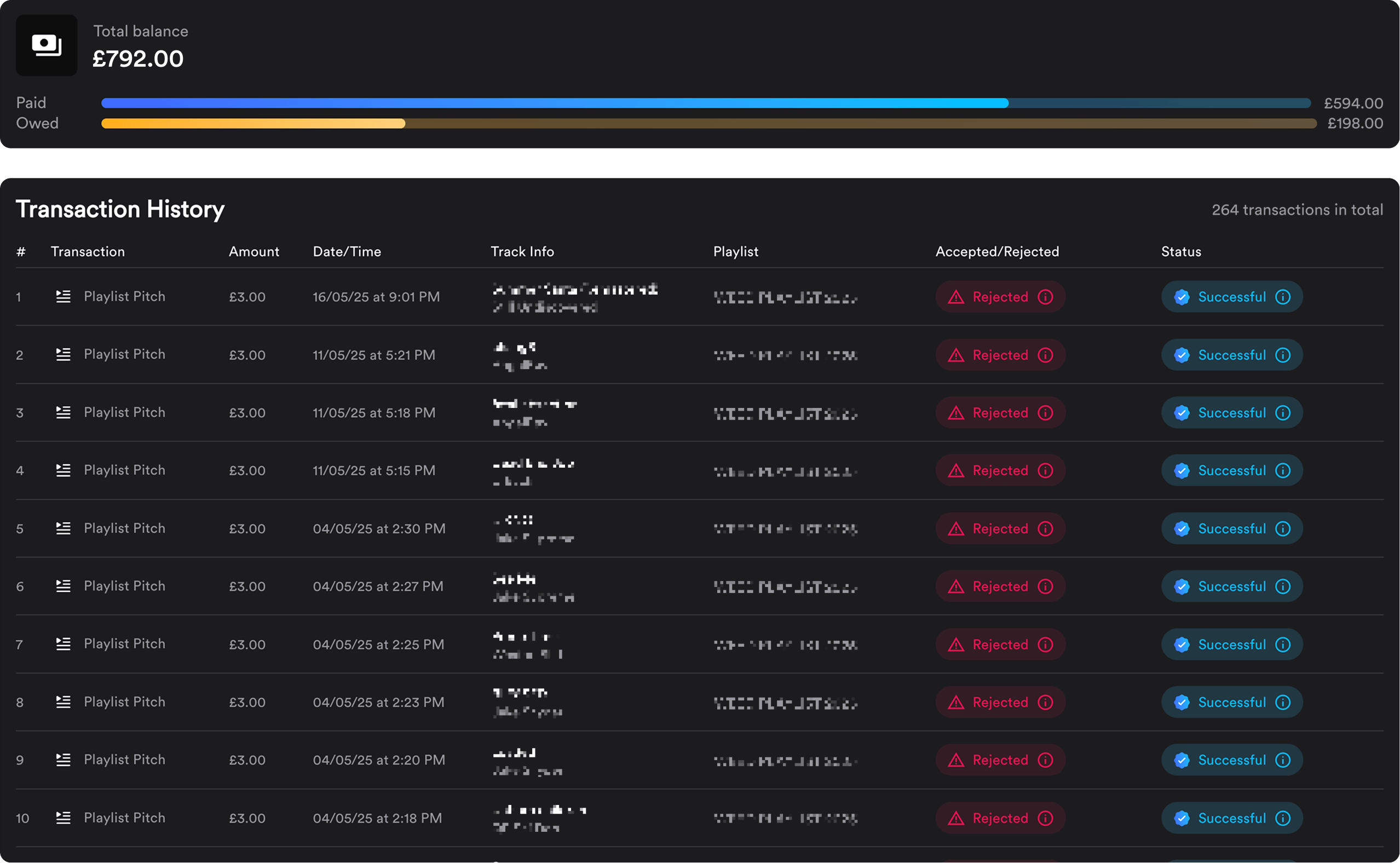The width and height of the screenshot is (1400, 863).
Task: Click playlist icon in transaction row 6
Action: point(64,586)
